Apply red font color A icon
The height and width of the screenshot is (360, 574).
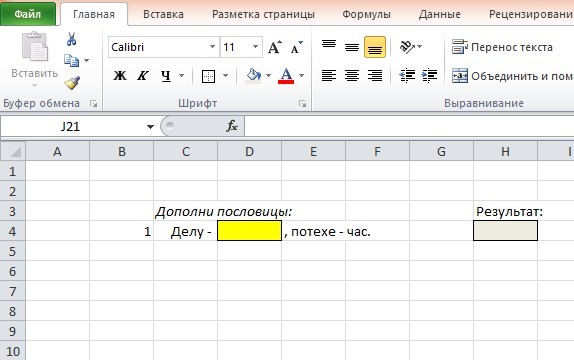tap(286, 76)
